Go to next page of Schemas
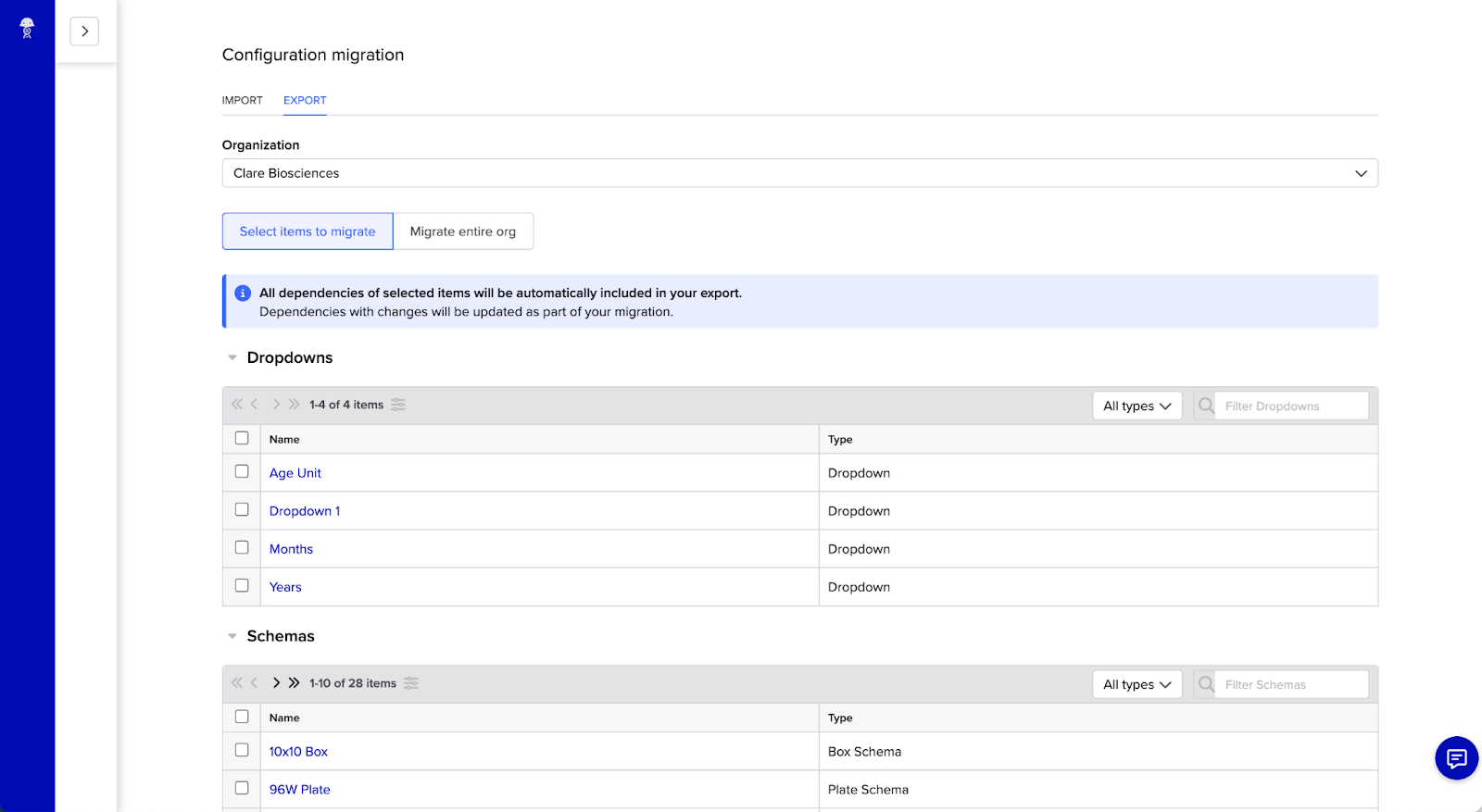The width and height of the screenshot is (1482, 812). (276, 683)
